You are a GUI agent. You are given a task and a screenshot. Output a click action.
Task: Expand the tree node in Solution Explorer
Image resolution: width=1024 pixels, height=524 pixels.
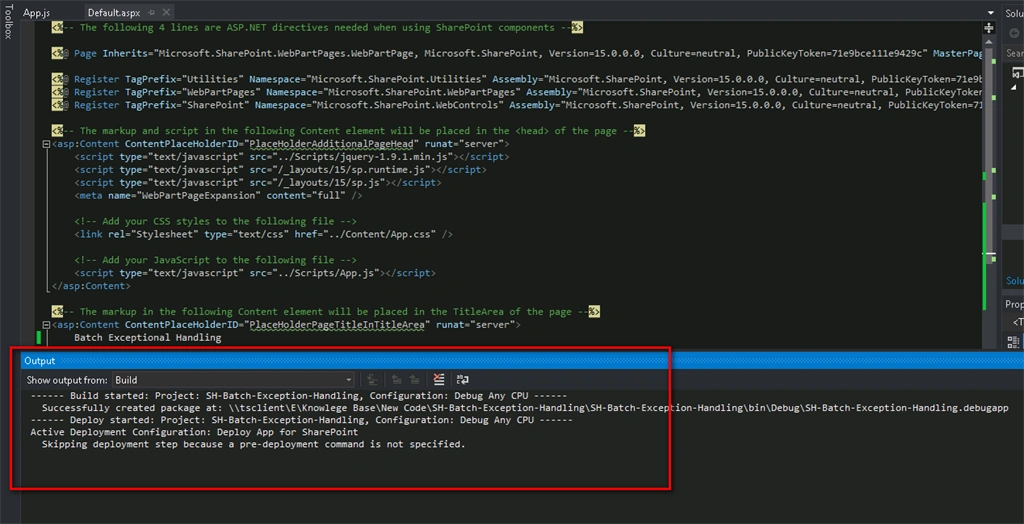pos(1014,87)
